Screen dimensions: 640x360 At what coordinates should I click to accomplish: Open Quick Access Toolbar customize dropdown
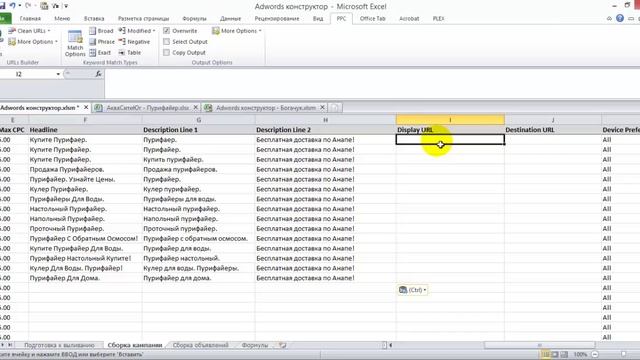[66, 6]
